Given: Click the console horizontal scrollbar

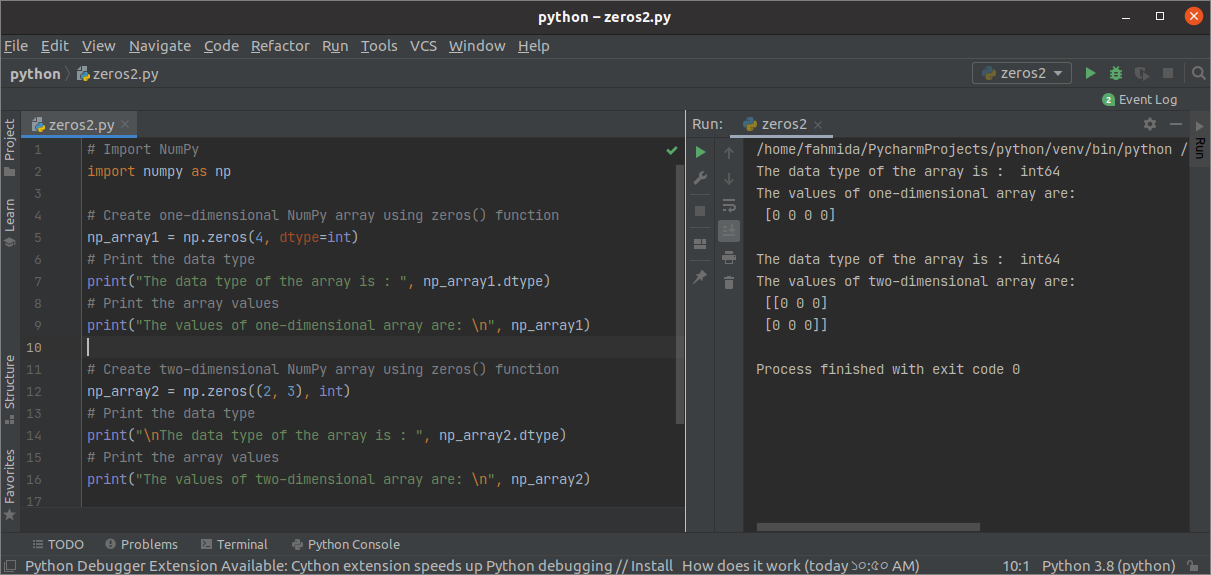Looking at the screenshot, I should click(868, 526).
